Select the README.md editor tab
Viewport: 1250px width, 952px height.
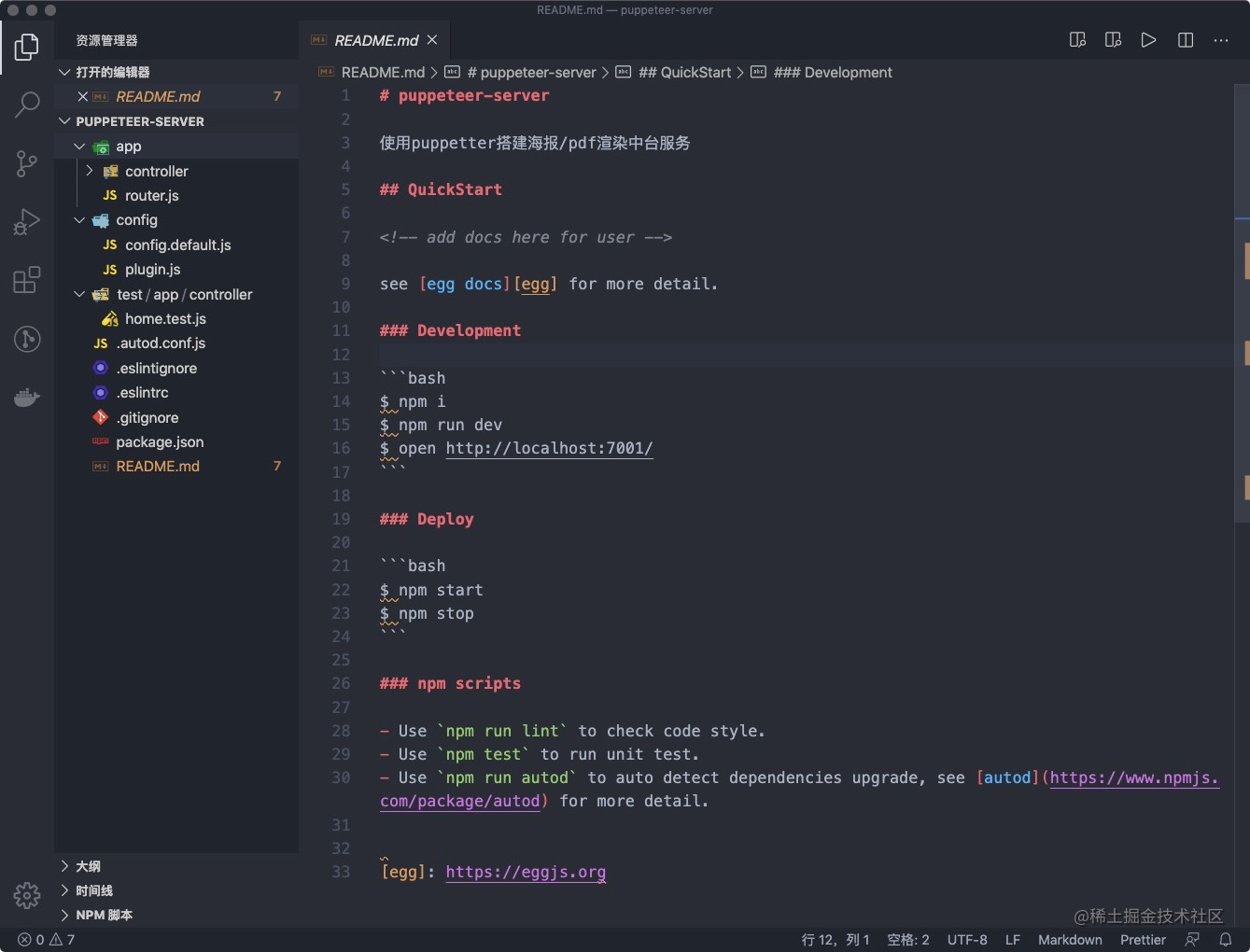tap(375, 40)
